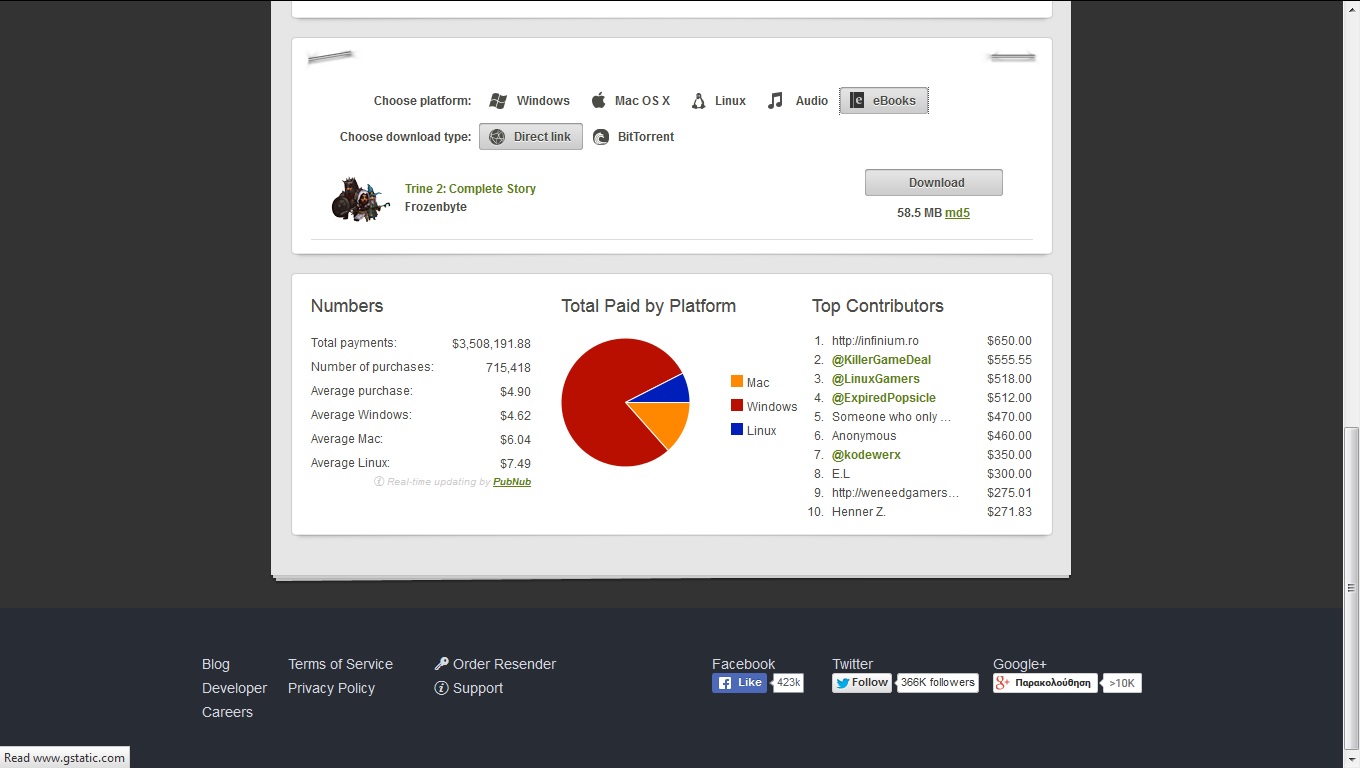Screen dimensions: 1360x768
Task: Click the Henner Z. contributor entry
Action: [x=859, y=512]
